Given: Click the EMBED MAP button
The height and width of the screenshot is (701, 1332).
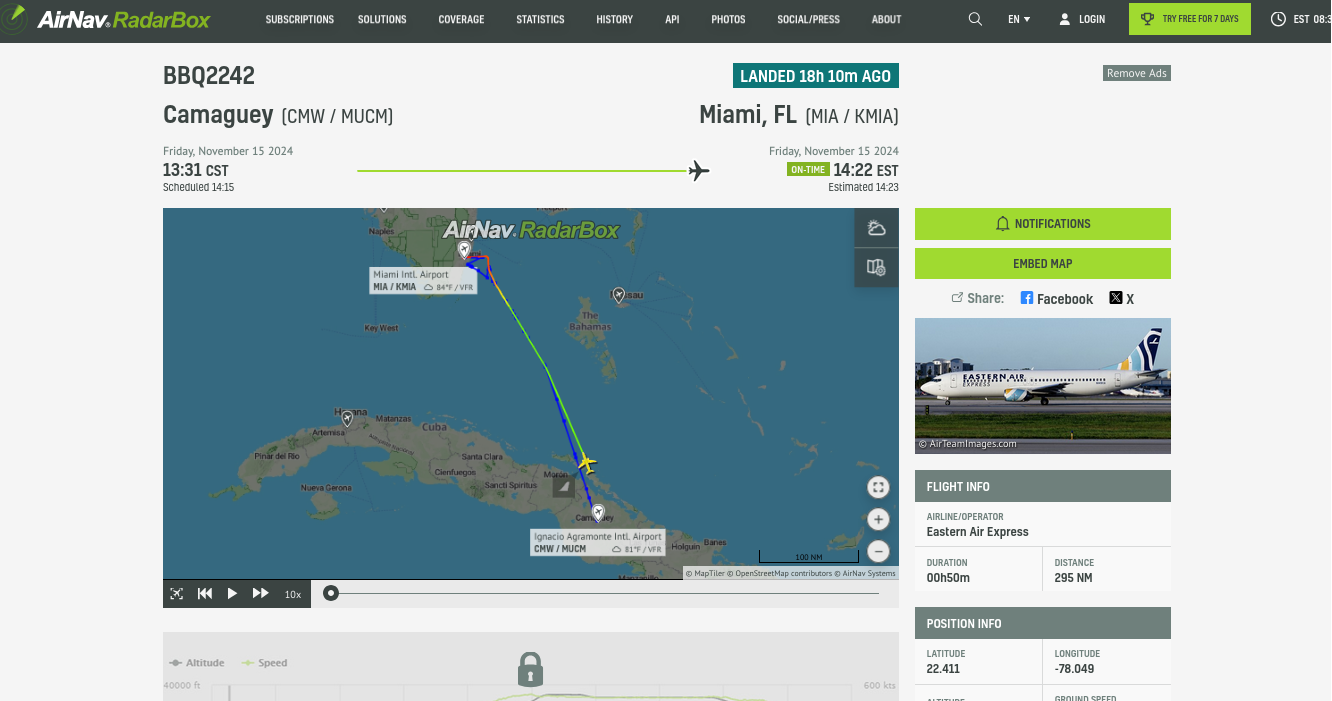Looking at the screenshot, I should pos(1042,263).
